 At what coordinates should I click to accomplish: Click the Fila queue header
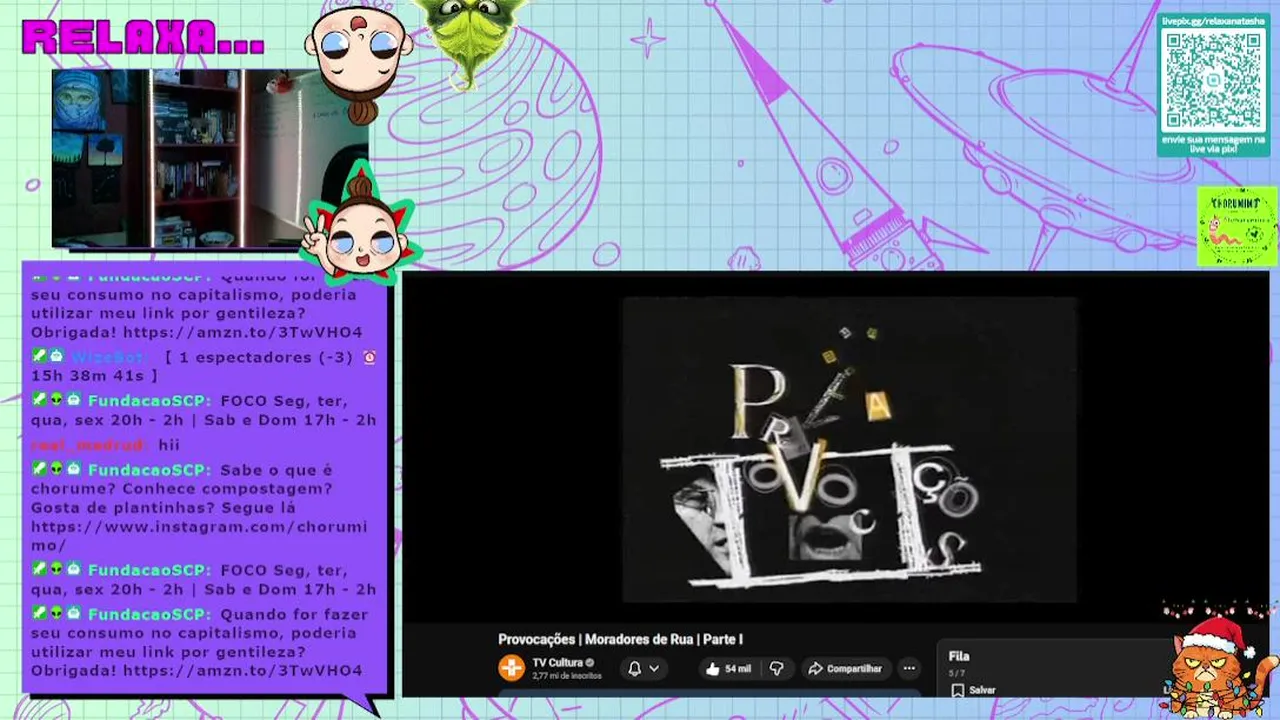point(959,656)
